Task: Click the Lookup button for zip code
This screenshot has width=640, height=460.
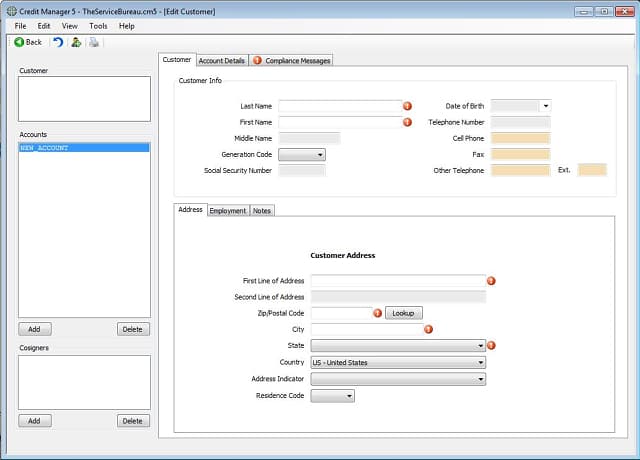Action: click(404, 313)
